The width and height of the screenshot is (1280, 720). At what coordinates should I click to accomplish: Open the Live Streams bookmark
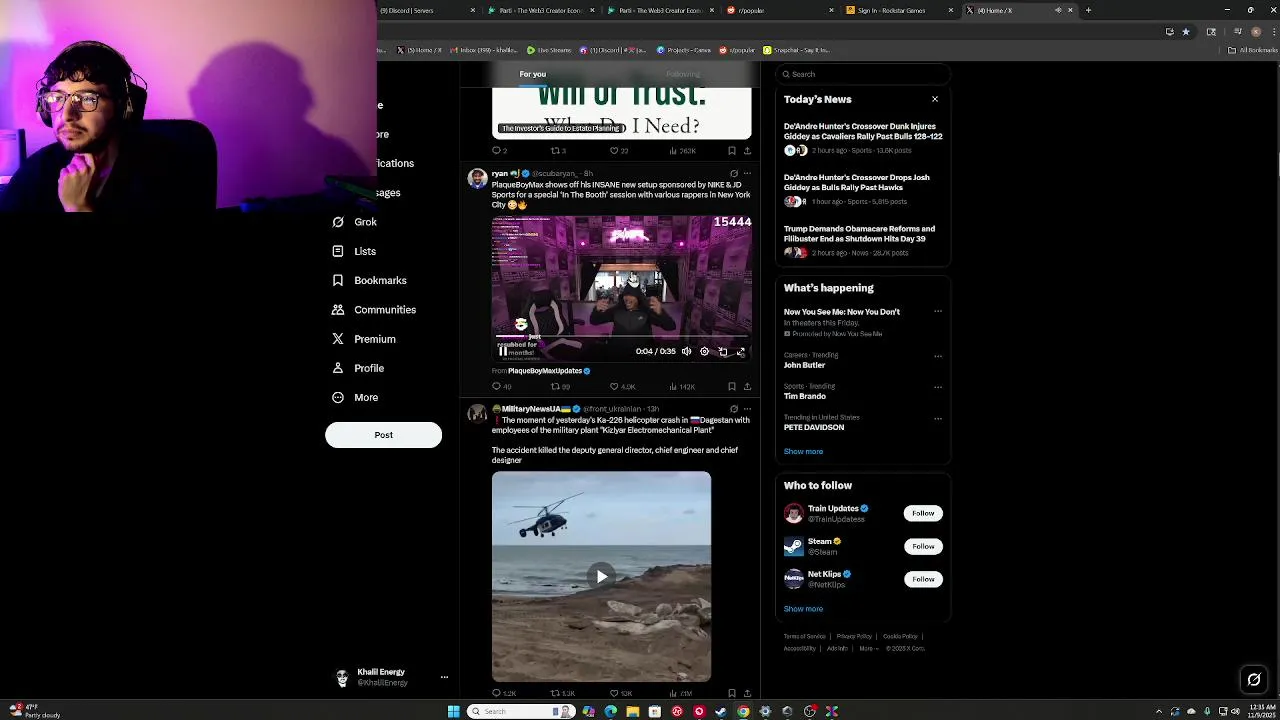[549, 50]
